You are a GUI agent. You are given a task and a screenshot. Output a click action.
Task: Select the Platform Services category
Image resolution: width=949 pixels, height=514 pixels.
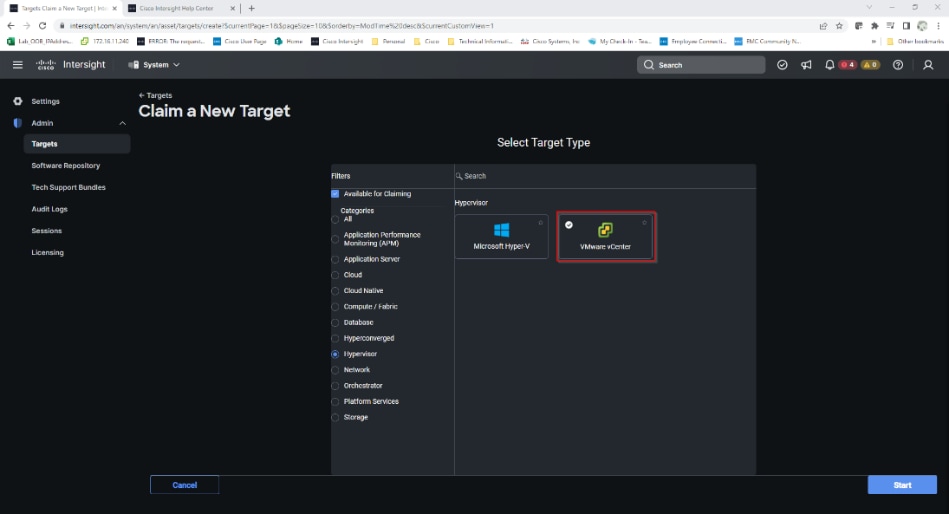click(335, 401)
